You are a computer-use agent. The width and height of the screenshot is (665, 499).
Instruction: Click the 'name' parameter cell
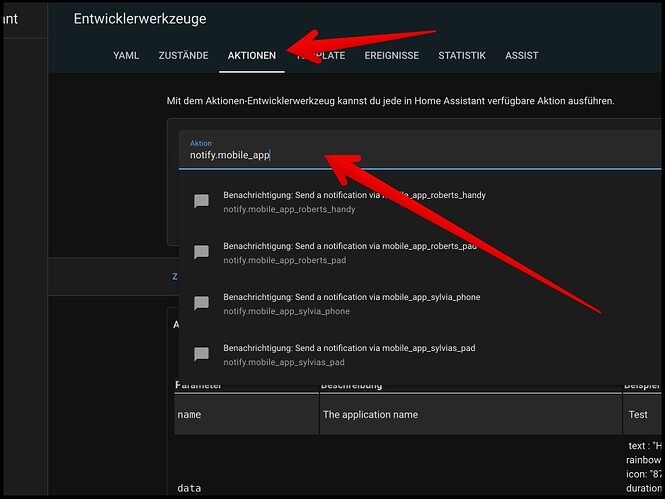click(x=246, y=414)
